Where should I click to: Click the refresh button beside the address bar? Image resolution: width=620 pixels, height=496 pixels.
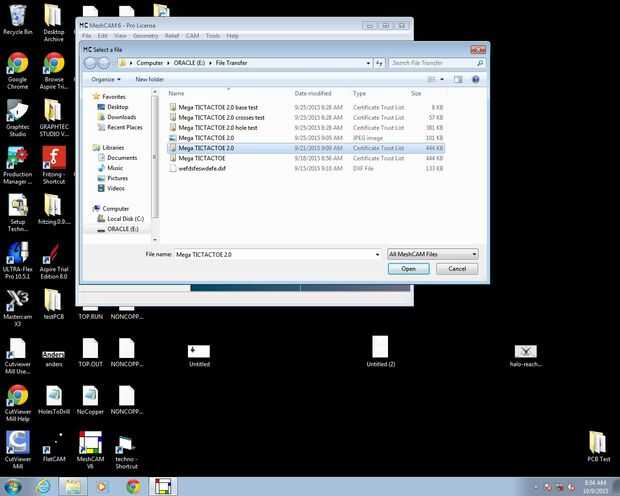[379, 63]
